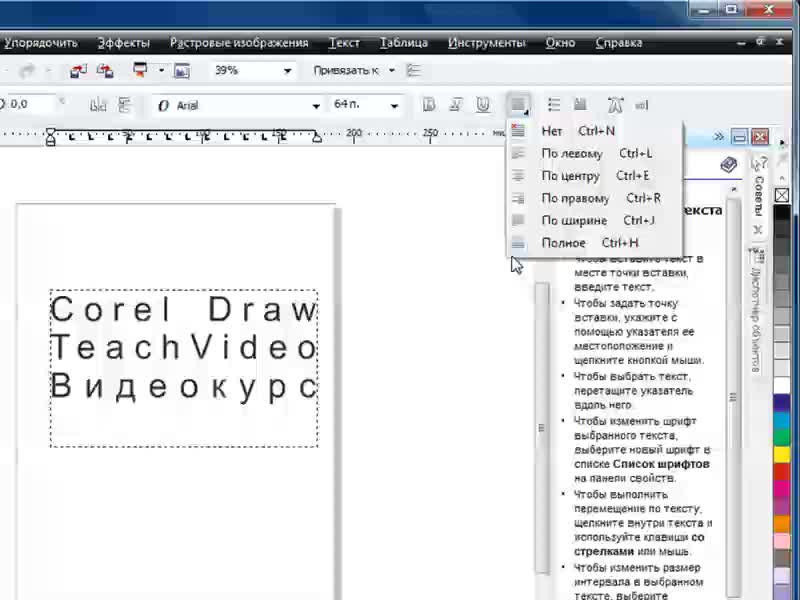Expand the font size 64 п. dropdown
Image resolution: width=800 pixels, height=600 pixels.
pos(394,106)
